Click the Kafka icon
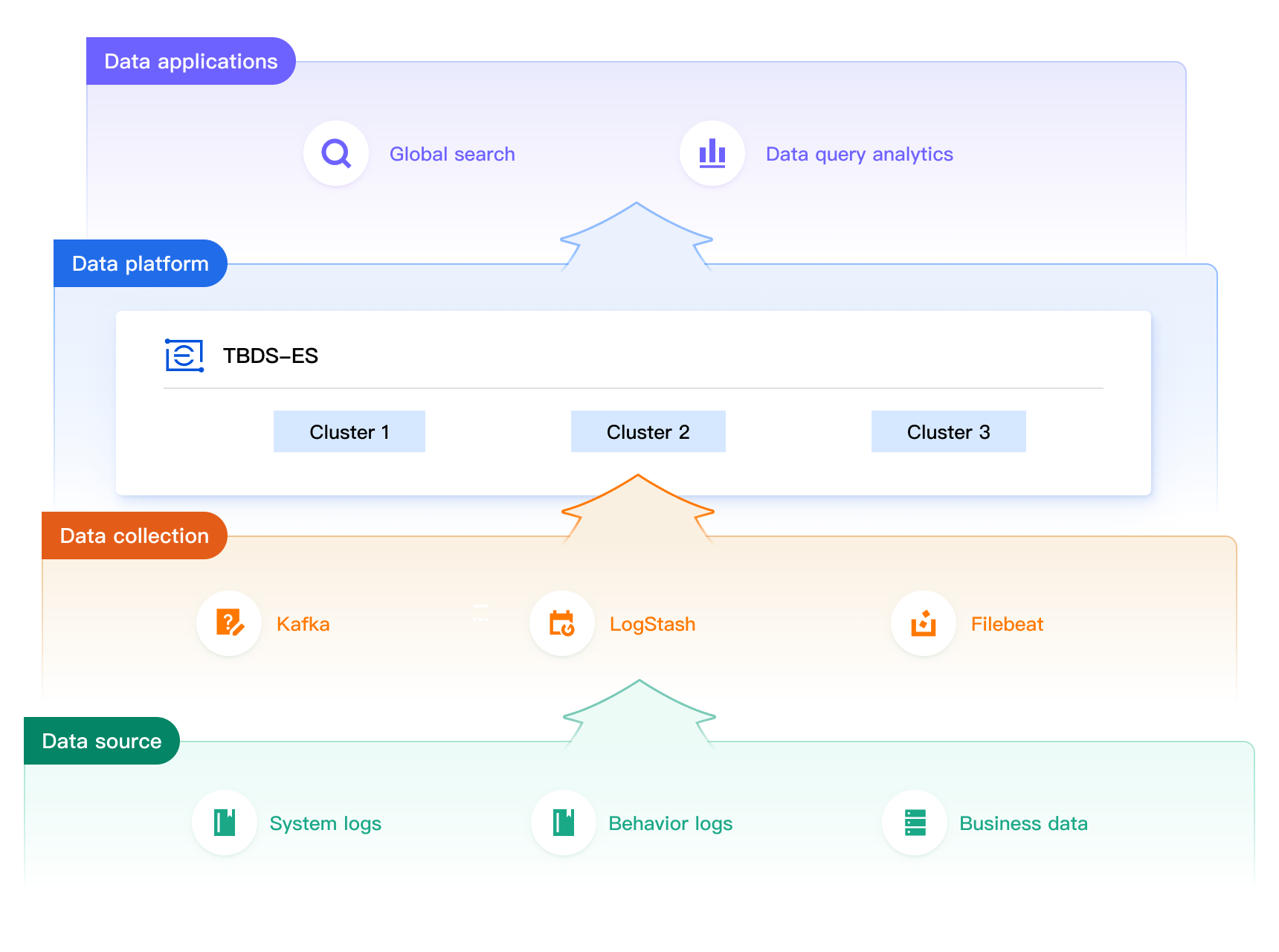The height and width of the screenshot is (952, 1279). (229, 623)
